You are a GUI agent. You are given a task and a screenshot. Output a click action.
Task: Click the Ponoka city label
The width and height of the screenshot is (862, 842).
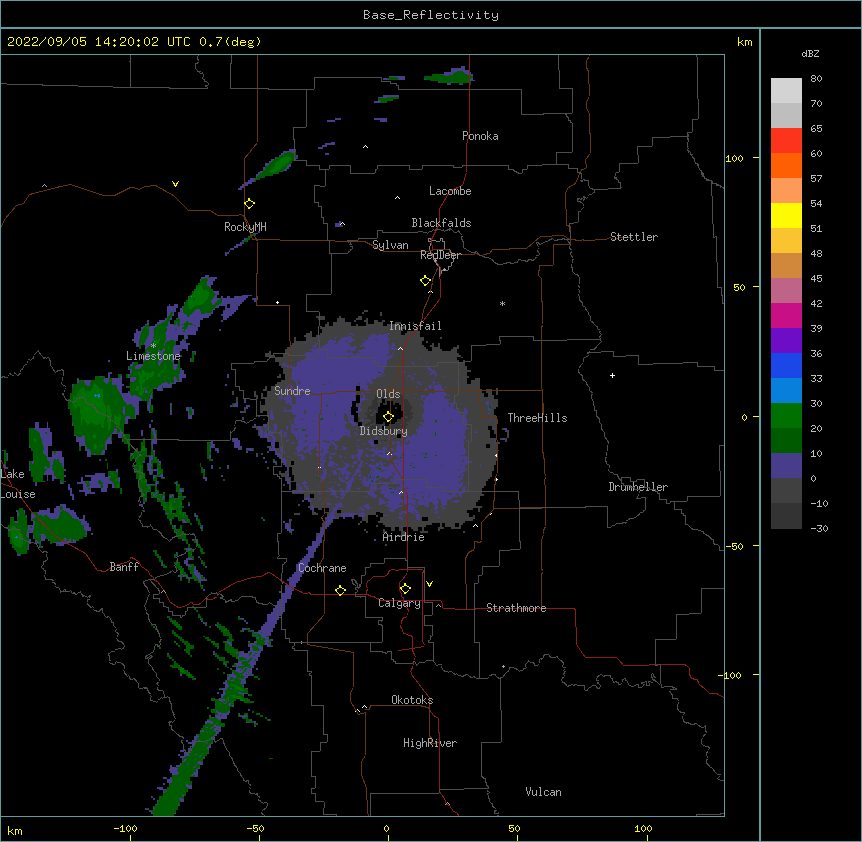pos(480,136)
